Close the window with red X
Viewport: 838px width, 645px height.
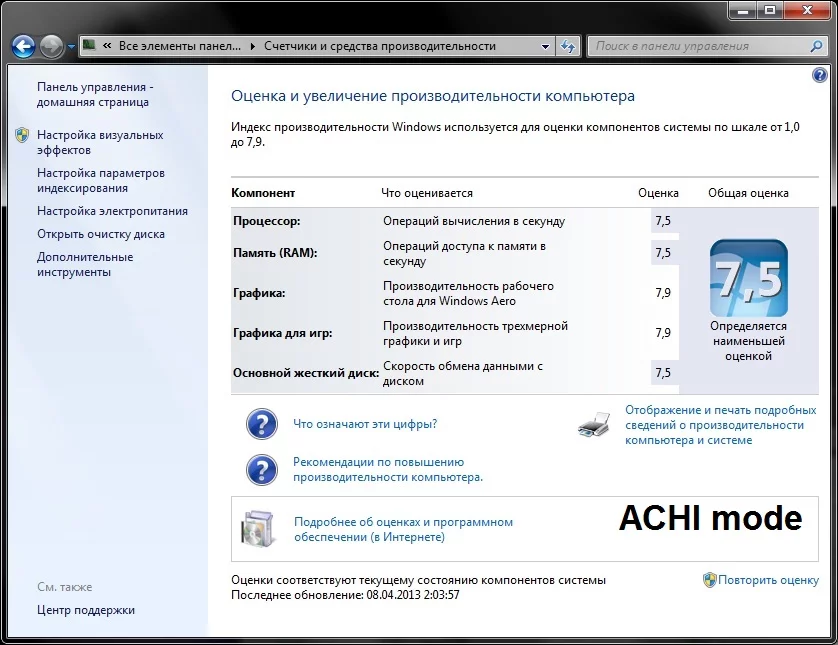[808, 10]
